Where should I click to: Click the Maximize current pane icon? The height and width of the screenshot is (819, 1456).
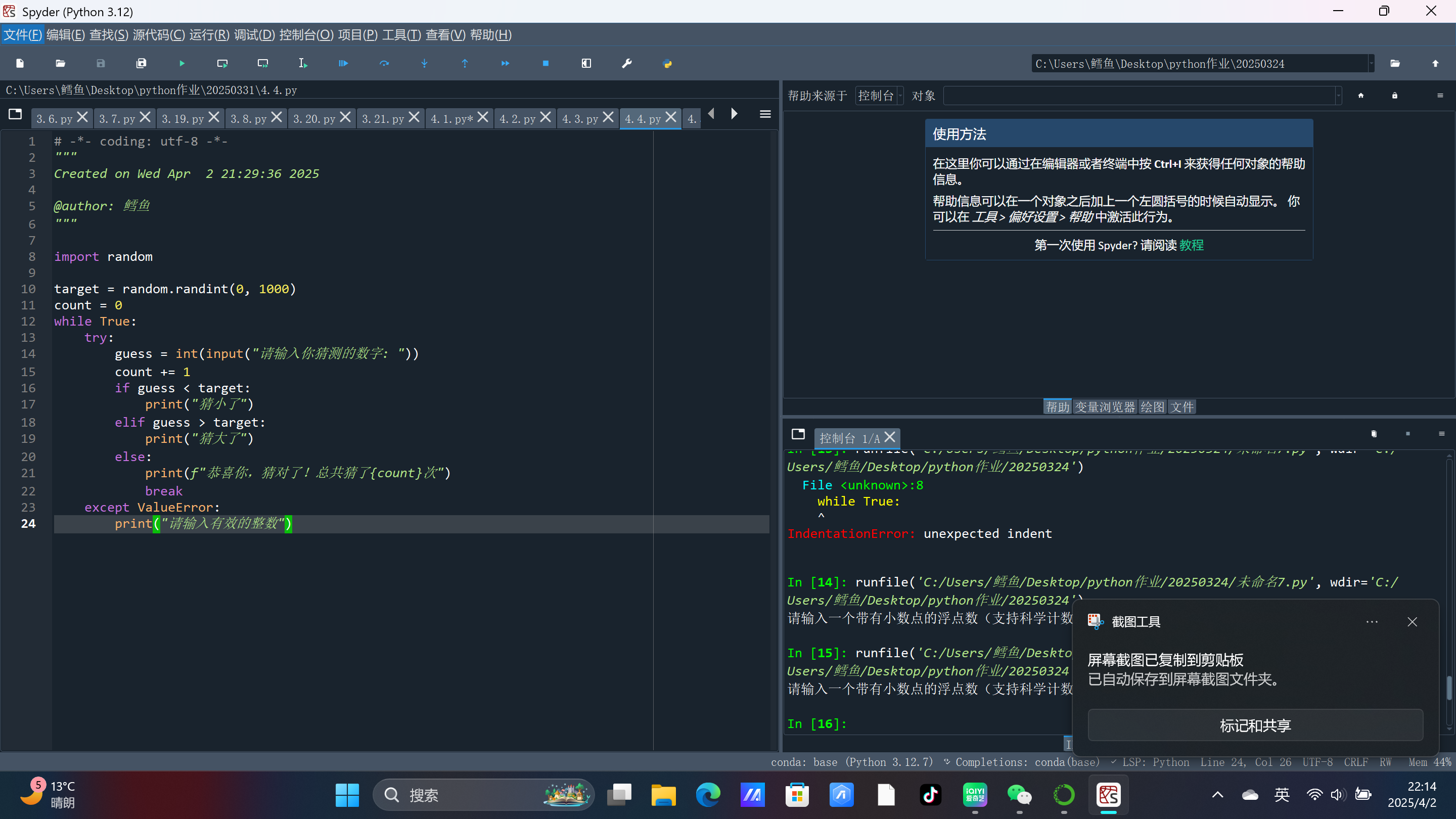586,63
